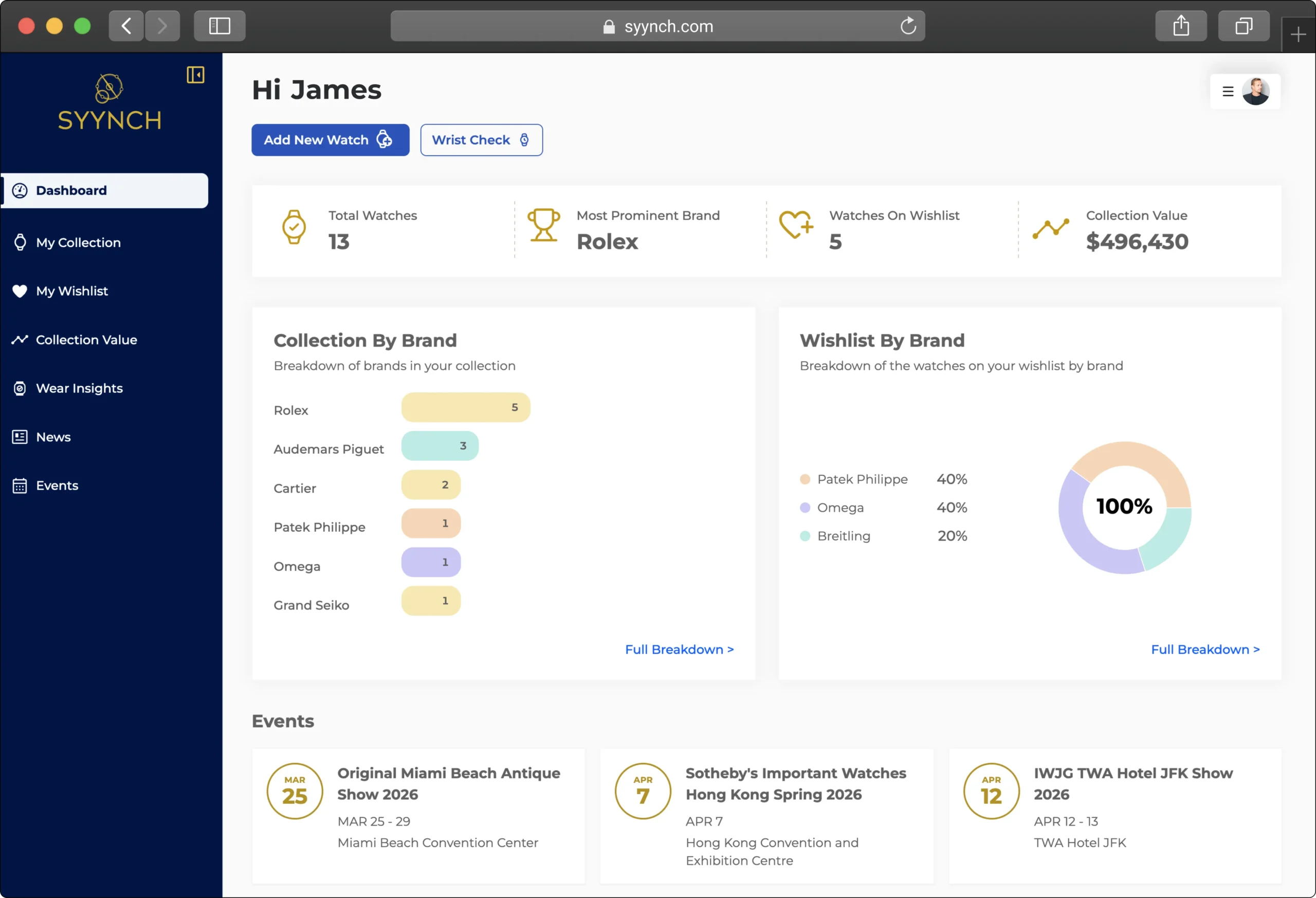Open Original Miami Beach Antique Show event
The width and height of the screenshot is (1316, 898).
coord(418,816)
